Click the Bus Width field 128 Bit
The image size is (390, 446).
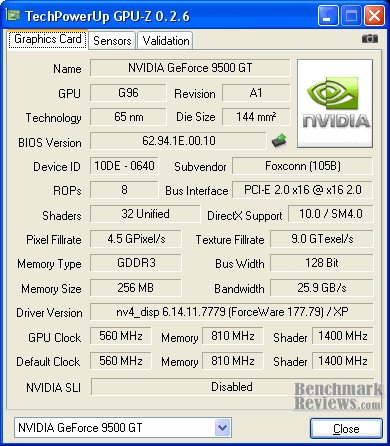point(322,263)
